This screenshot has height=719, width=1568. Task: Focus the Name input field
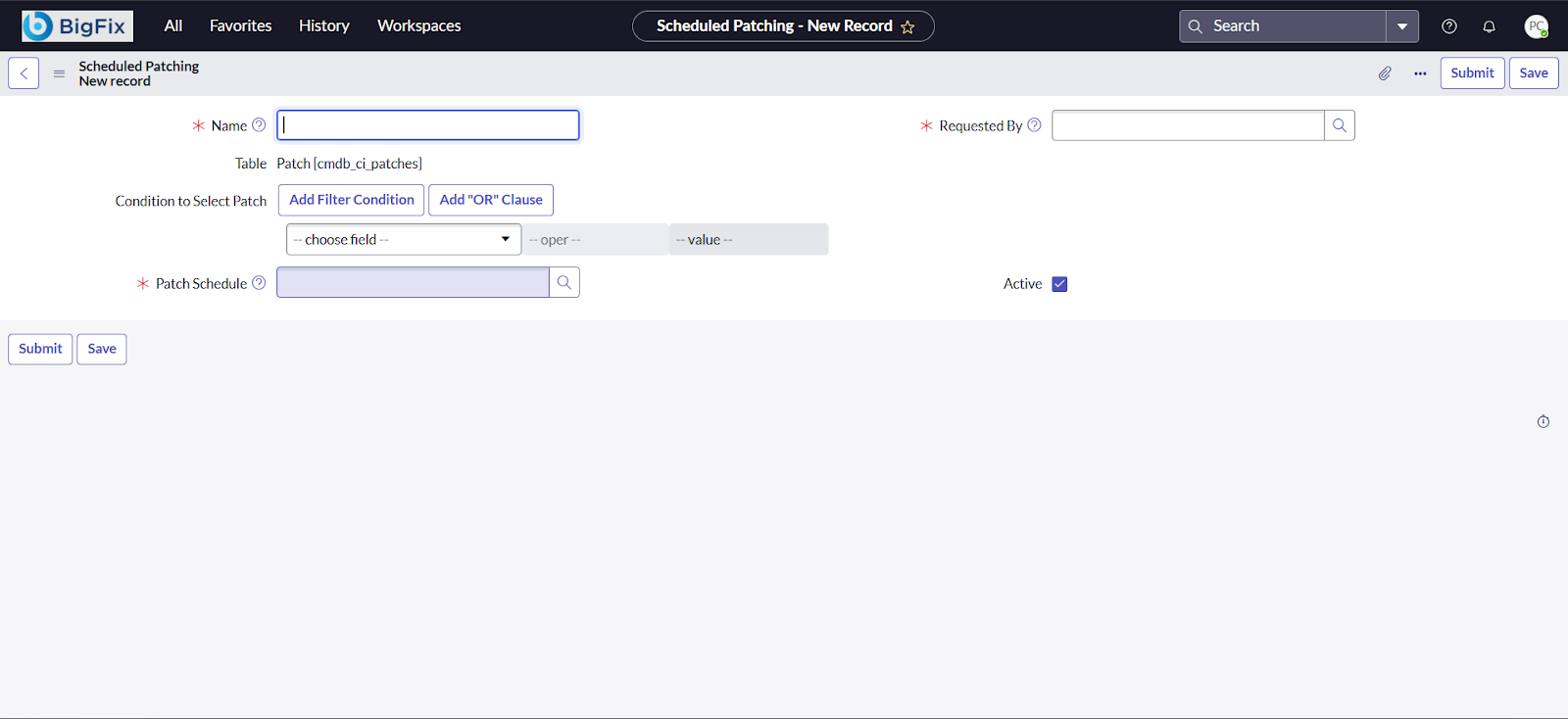pyautogui.click(x=428, y=125)
